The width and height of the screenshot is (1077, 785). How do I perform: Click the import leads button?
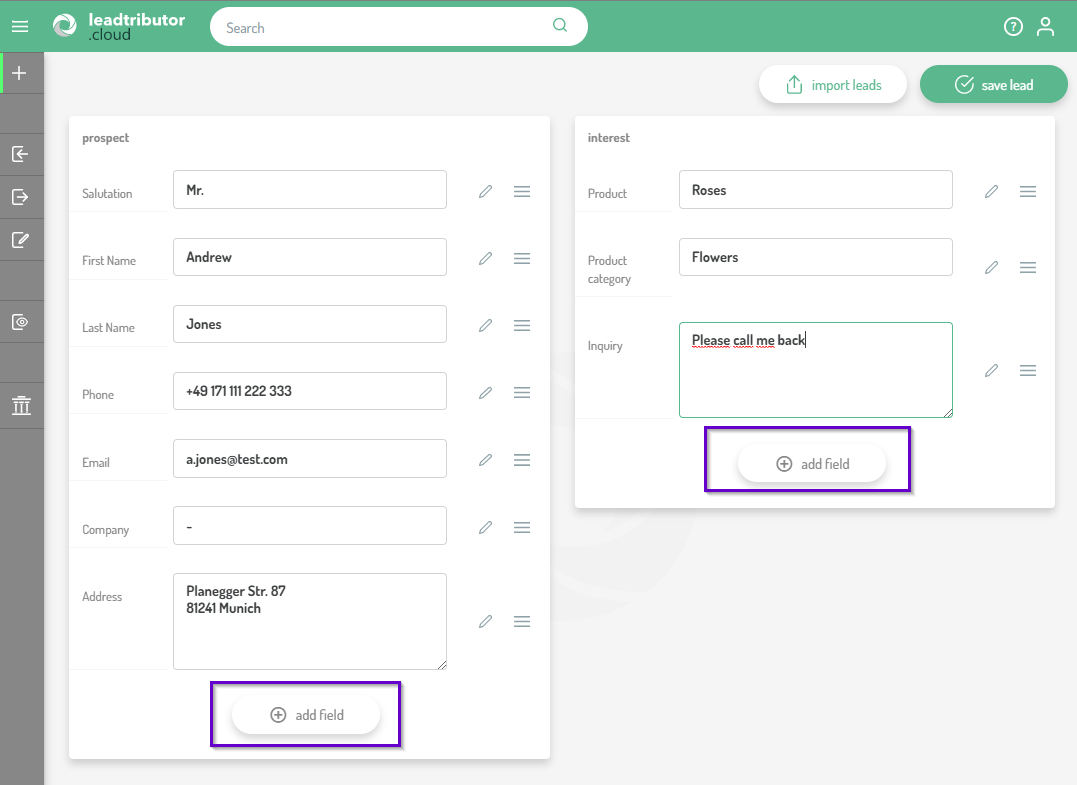click(832, 85)
